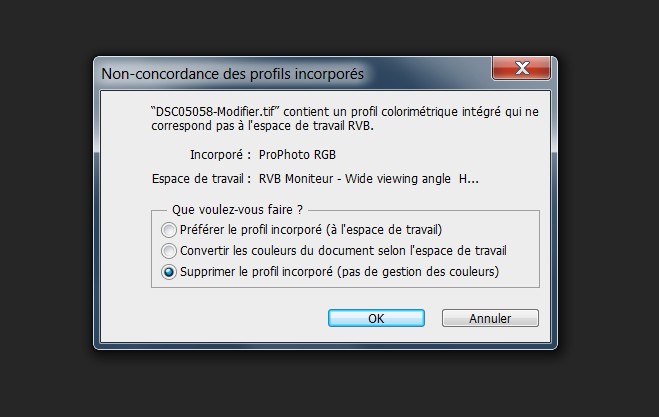The width and height of the screenshot is (659, 417).
Task: Click the "(à l'espace de travail)" text
Action: (384, 230)
